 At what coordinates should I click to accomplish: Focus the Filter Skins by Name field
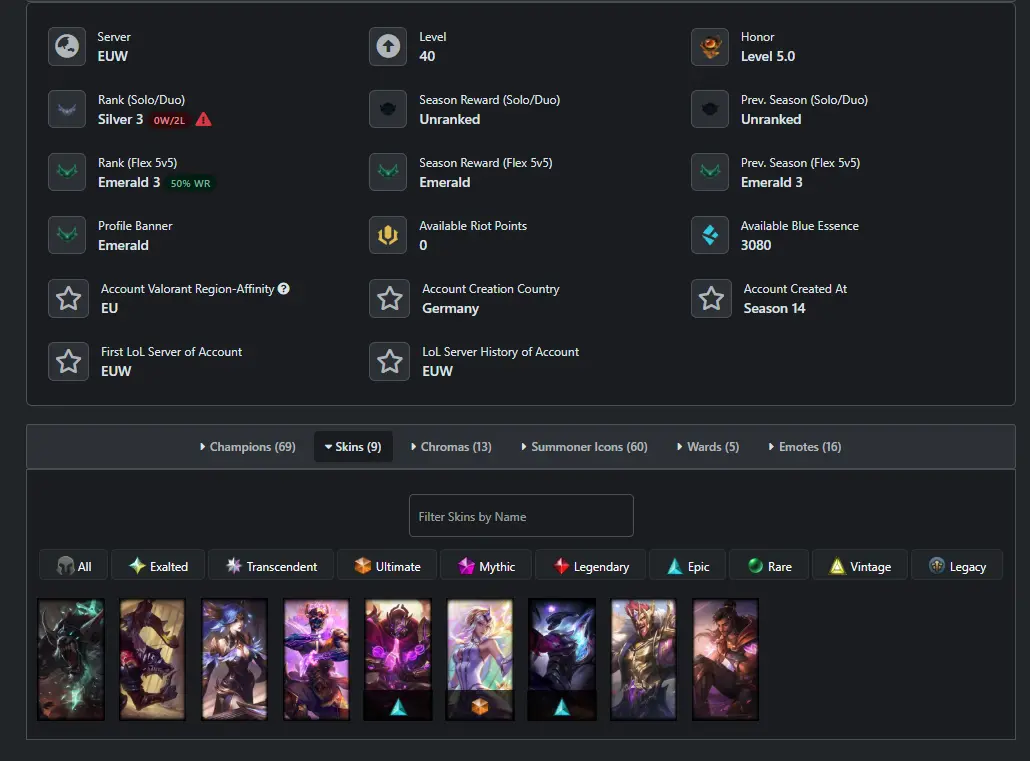522,516
